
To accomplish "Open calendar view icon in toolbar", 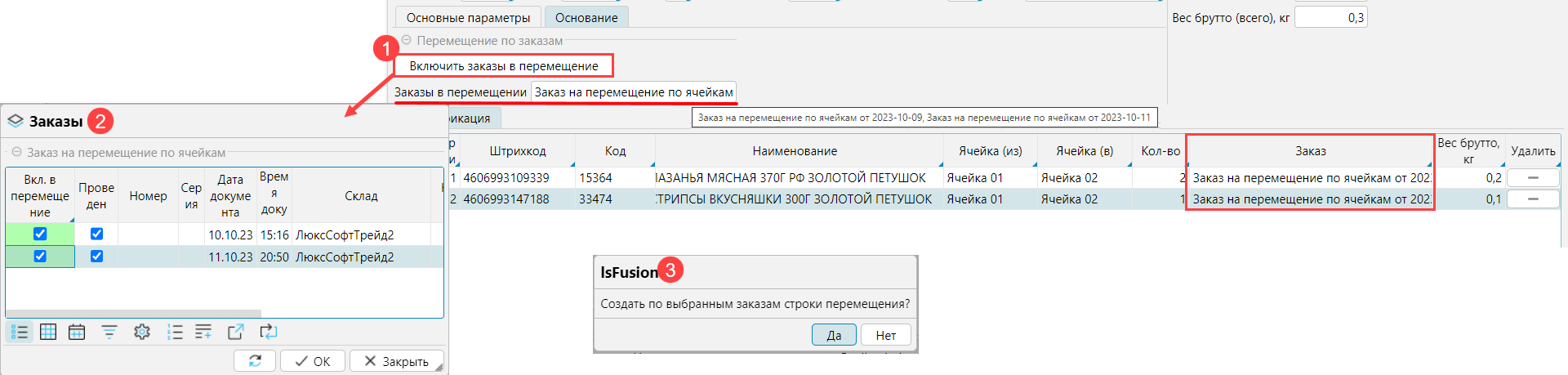I will (x=77, y=332).
